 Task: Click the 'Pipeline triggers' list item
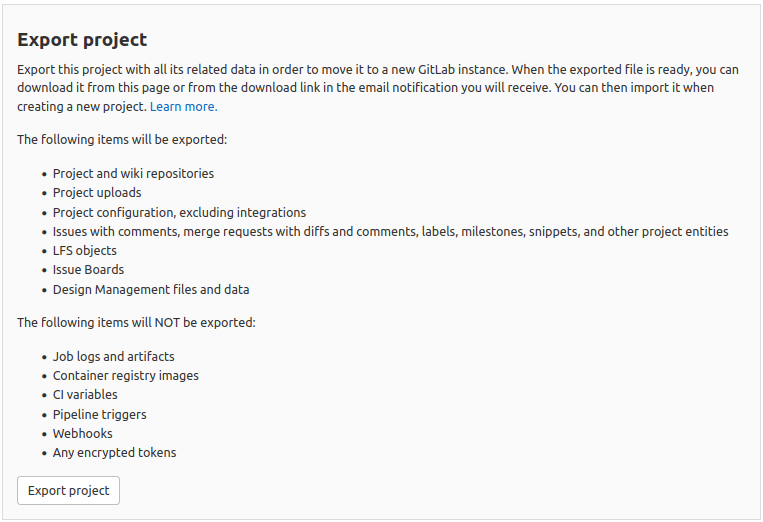pos(100,414)
